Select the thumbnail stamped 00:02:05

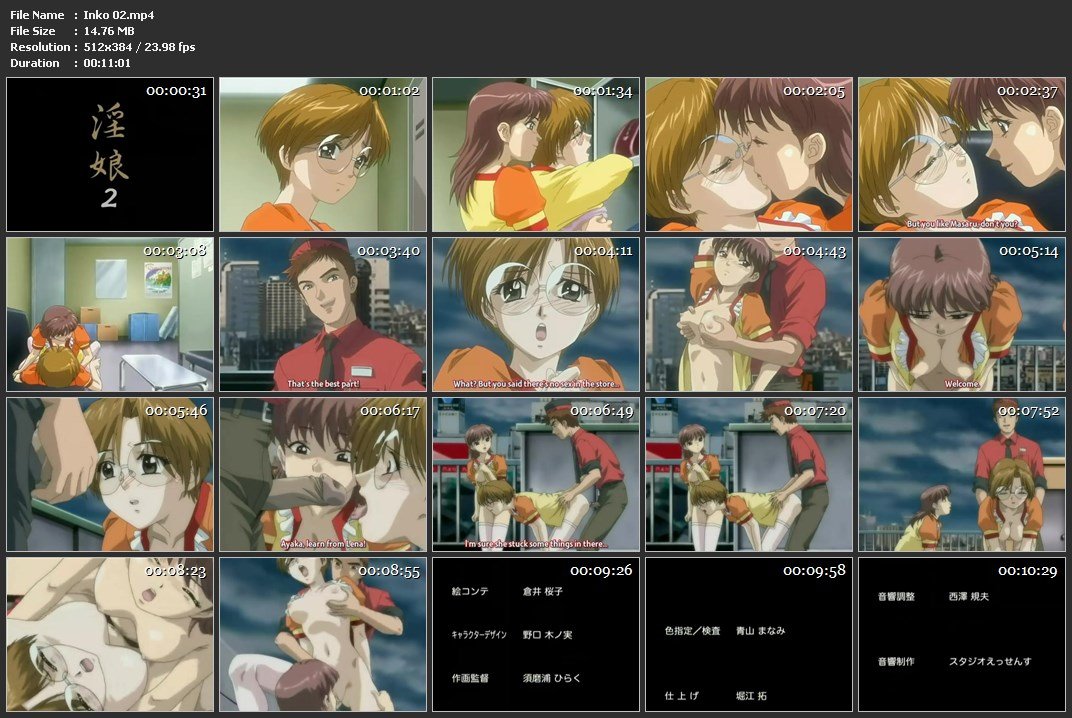pos(749,155)
